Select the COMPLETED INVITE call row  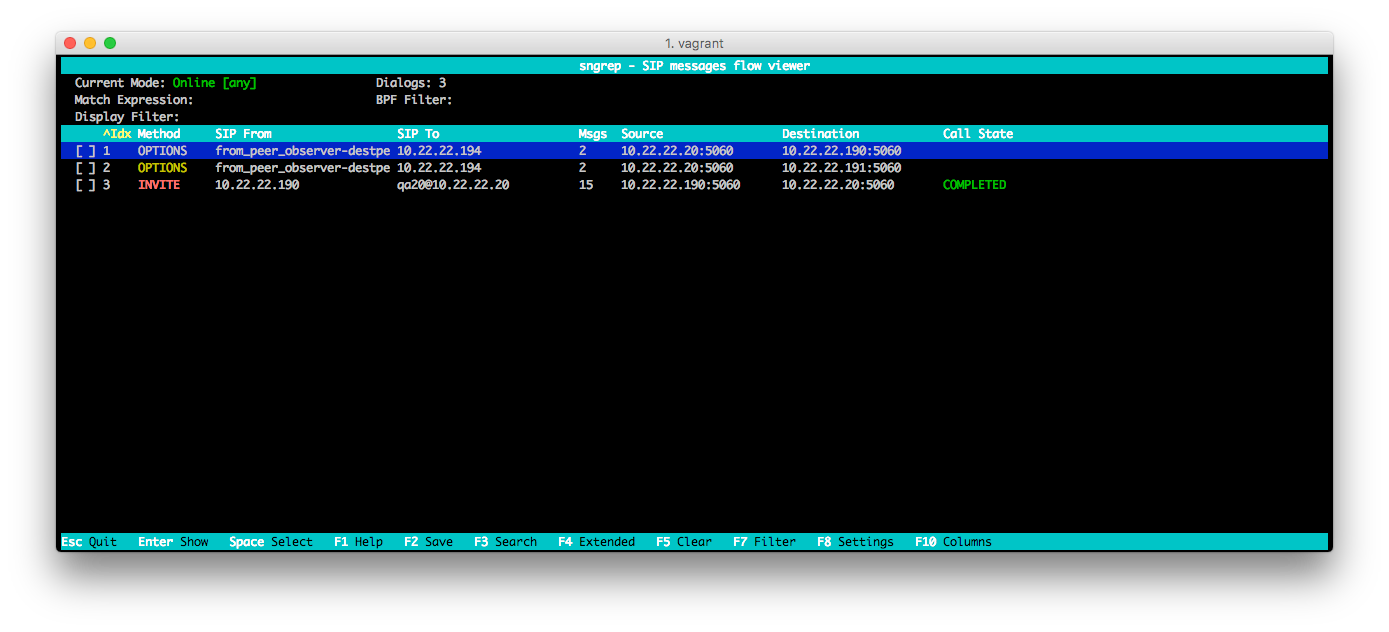[500, 184]
